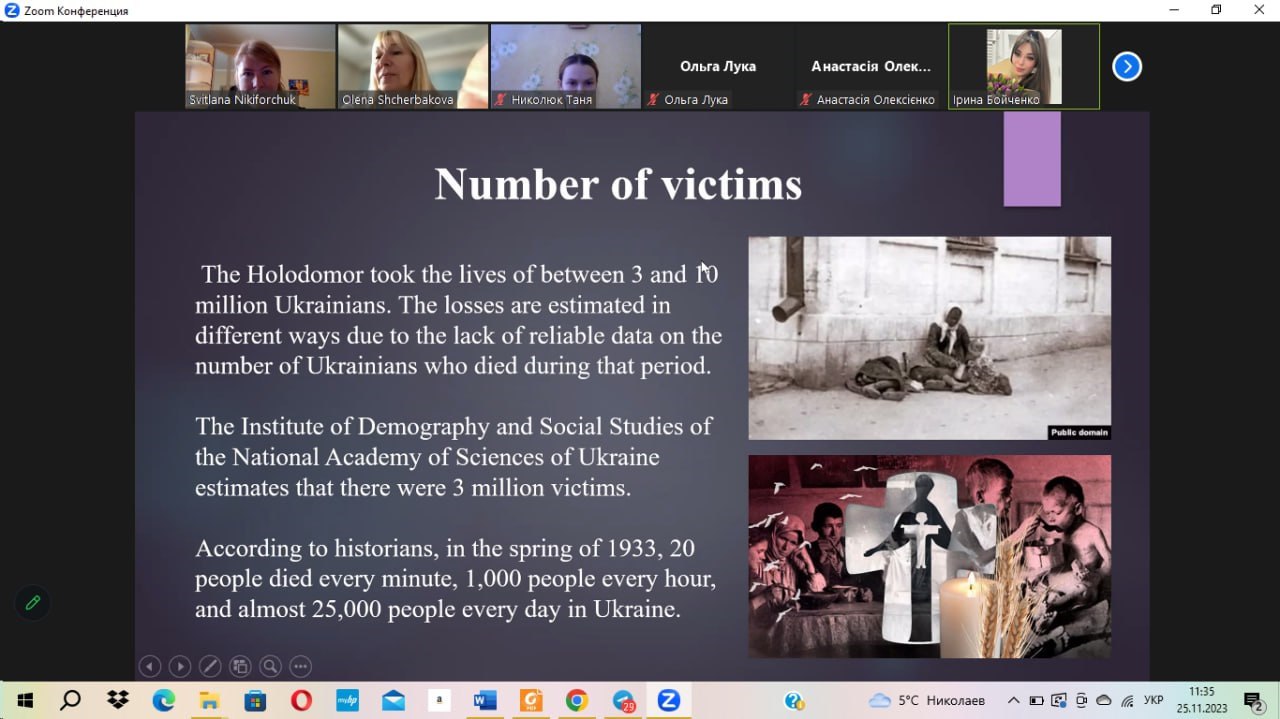Go to previous slide in slideshow controls
The image size is (1280, 719).
click(x=149, y=666)
